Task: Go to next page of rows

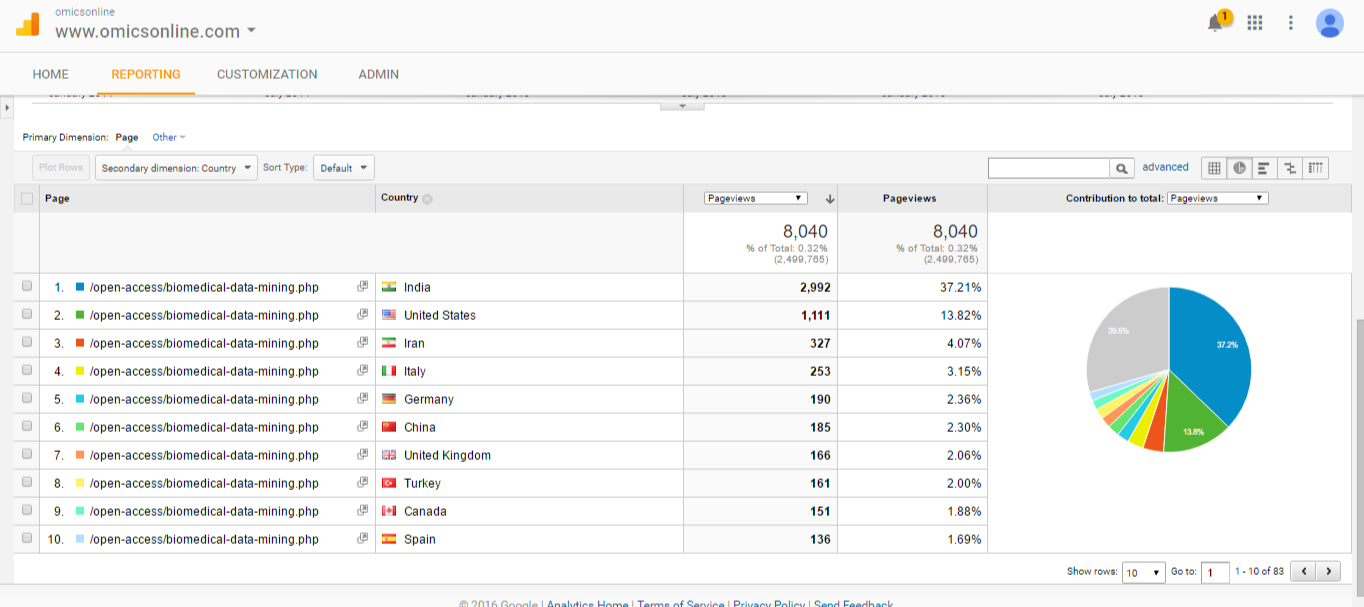Action: pos(1328,572)
